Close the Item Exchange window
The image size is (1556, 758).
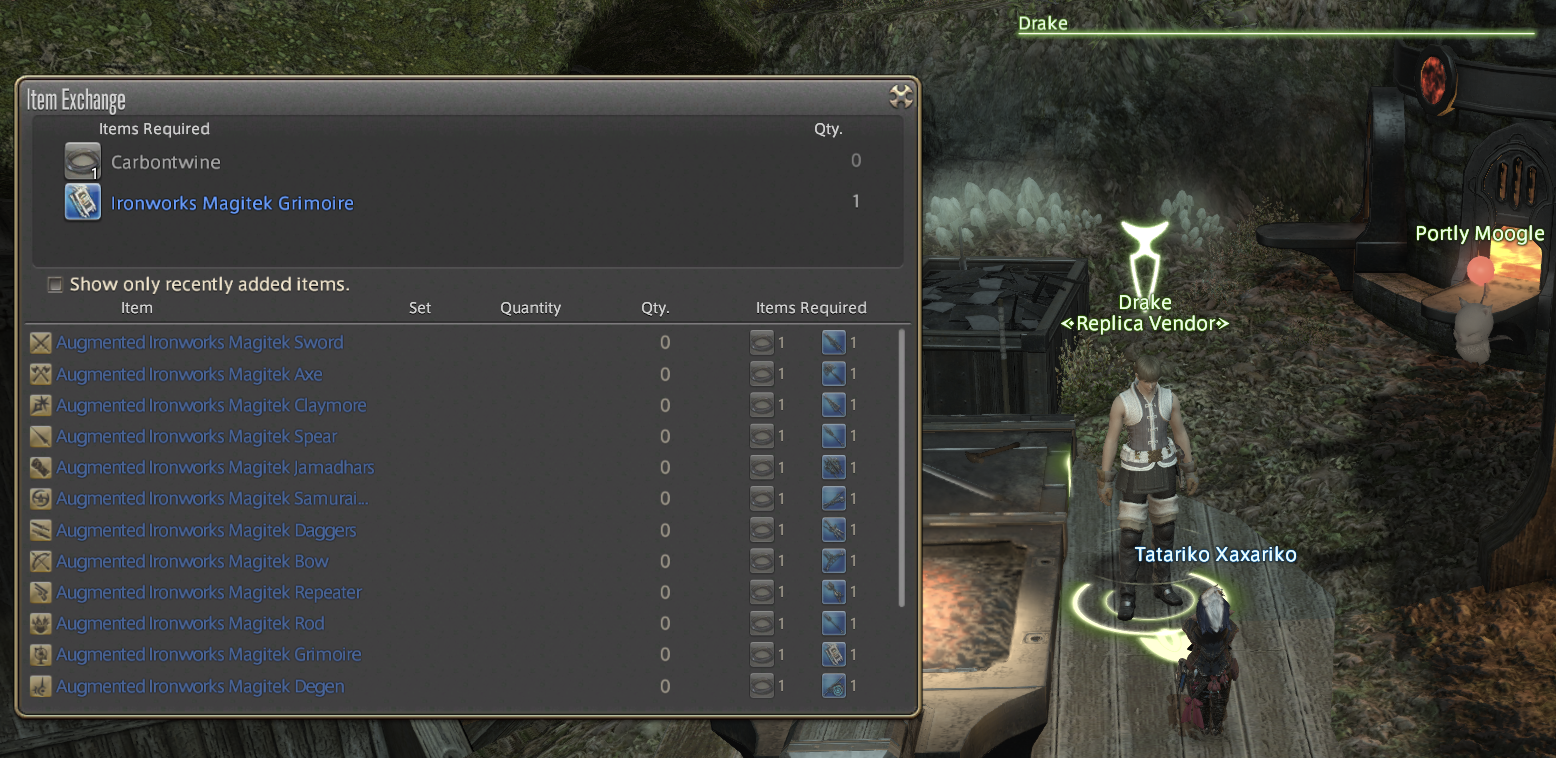(x=900, y=96)
